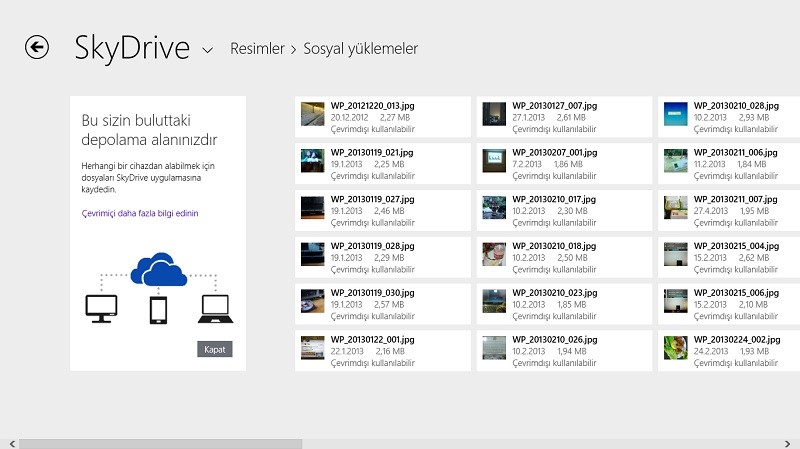This screenshot has height=449, width=800.
Task: Select file name WP_20130119_027.jpg
Action: click(x=372, y=199)
